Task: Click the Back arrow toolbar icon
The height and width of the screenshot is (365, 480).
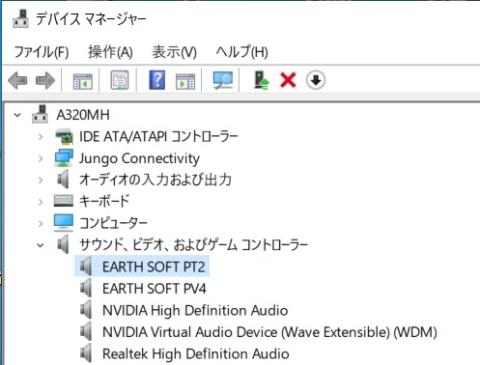Action: point(18,80)
